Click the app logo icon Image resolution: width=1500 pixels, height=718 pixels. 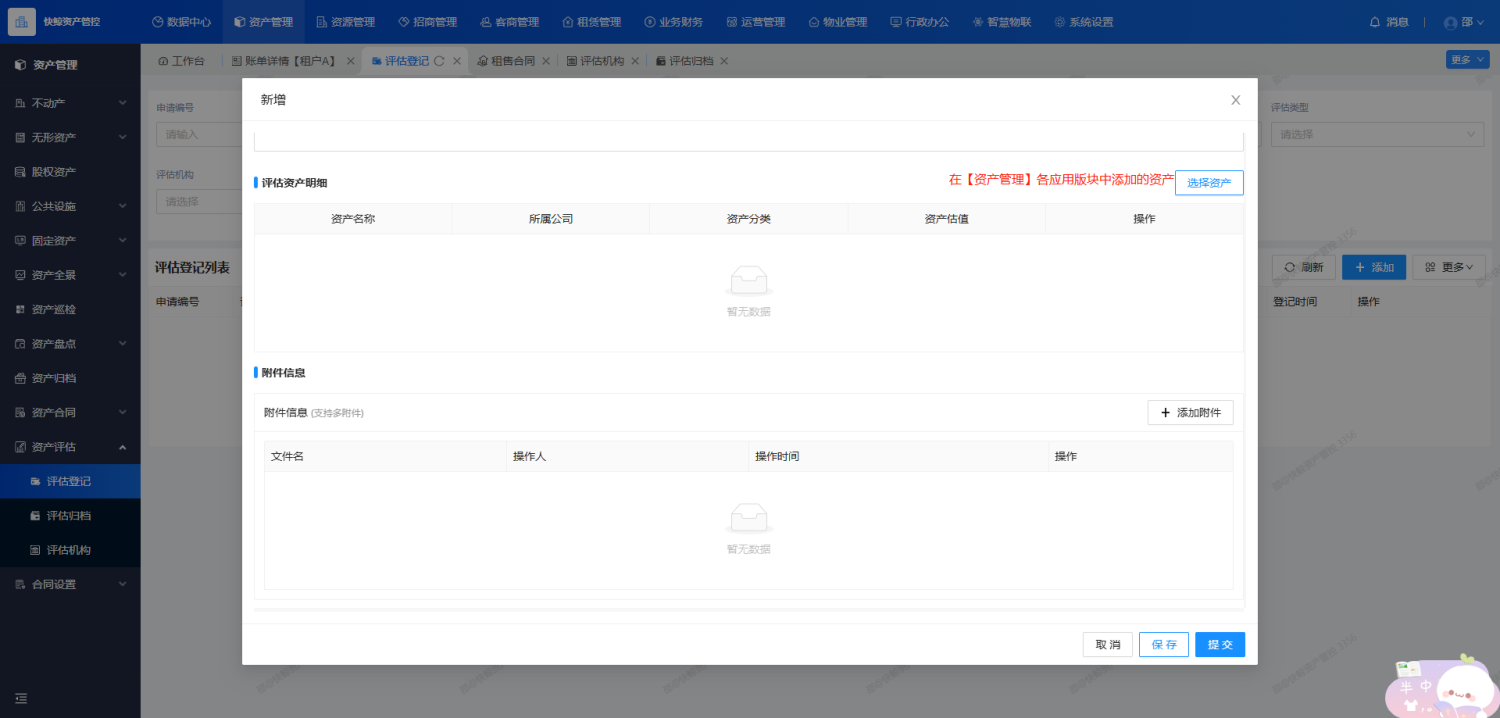21,21
